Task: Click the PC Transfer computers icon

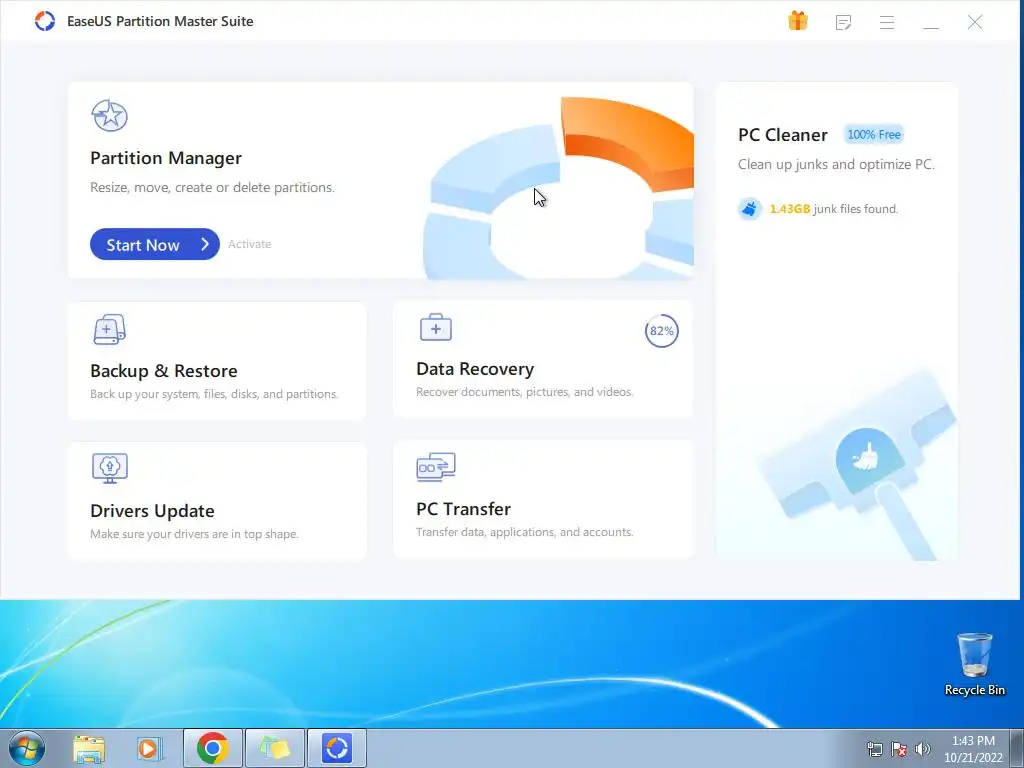Action: coord(436,467)
